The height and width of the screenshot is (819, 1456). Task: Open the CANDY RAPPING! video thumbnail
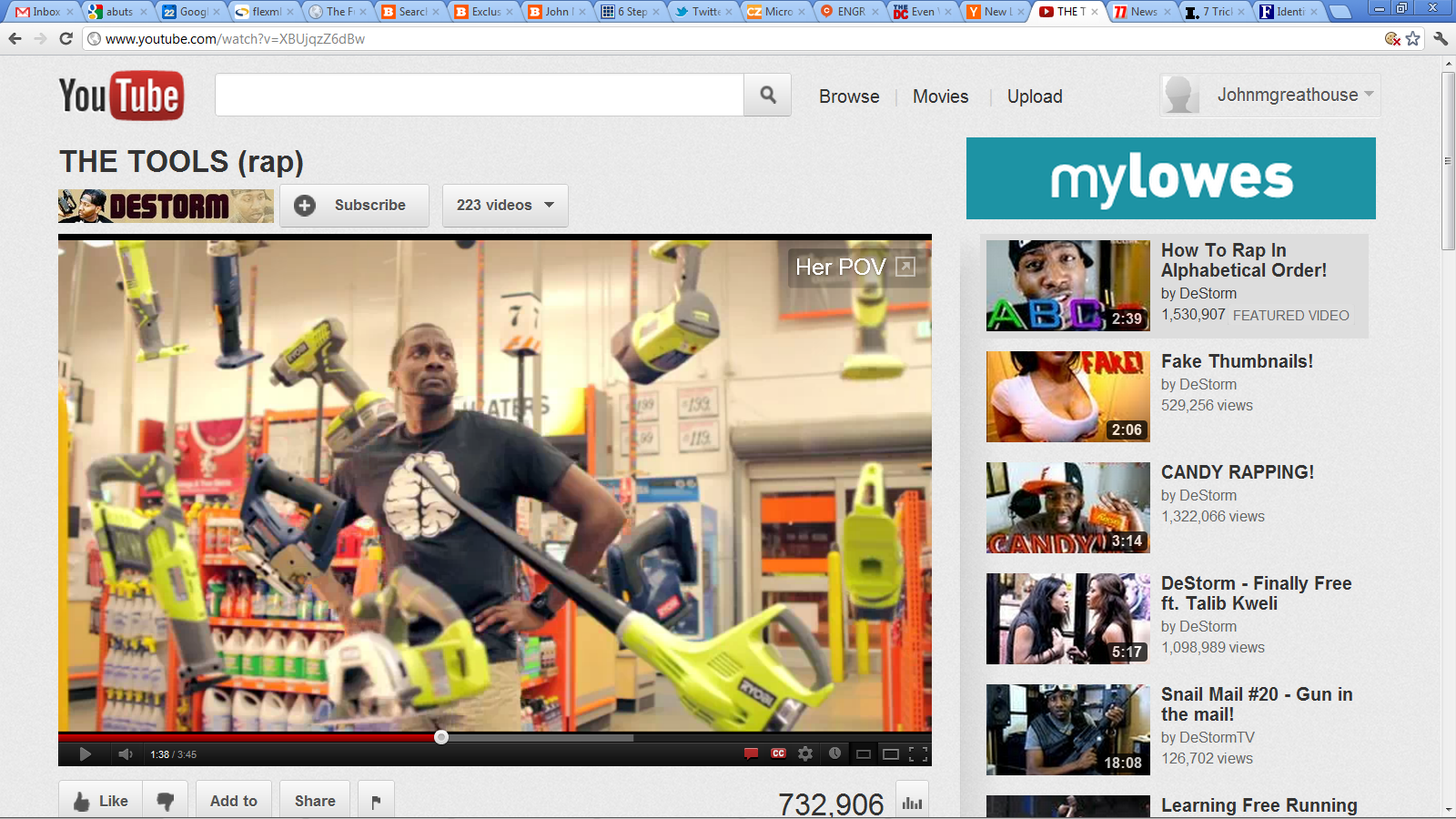pos(1067,508)
